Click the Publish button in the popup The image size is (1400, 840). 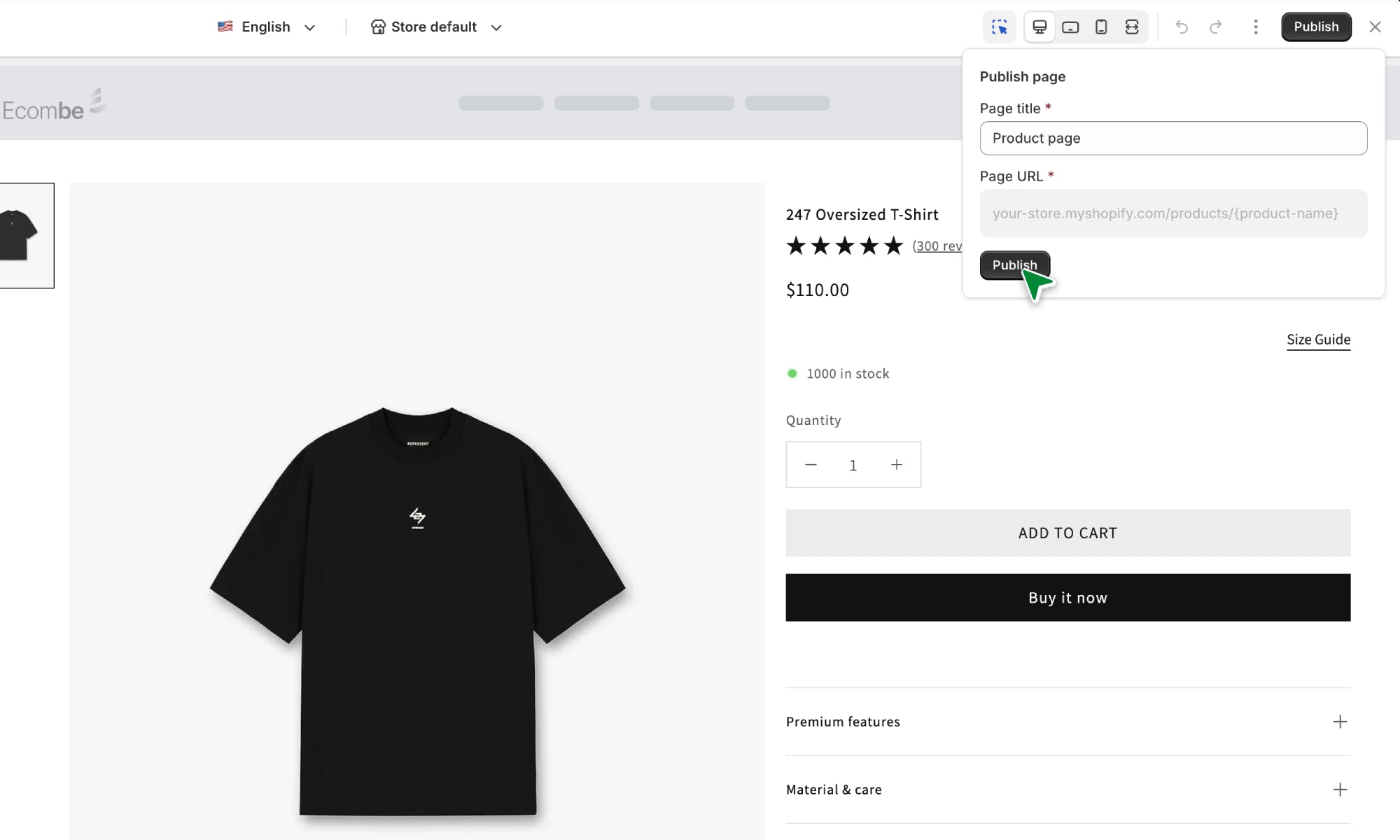coord(1014,265)
